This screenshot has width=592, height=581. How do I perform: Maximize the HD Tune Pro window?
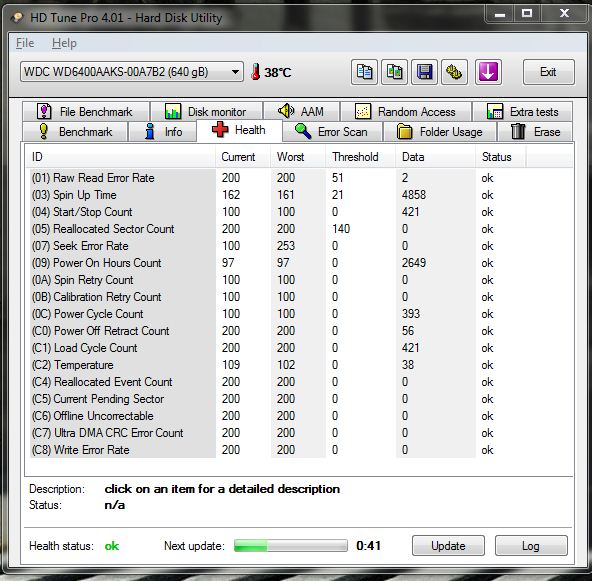[x=527, y=14]
